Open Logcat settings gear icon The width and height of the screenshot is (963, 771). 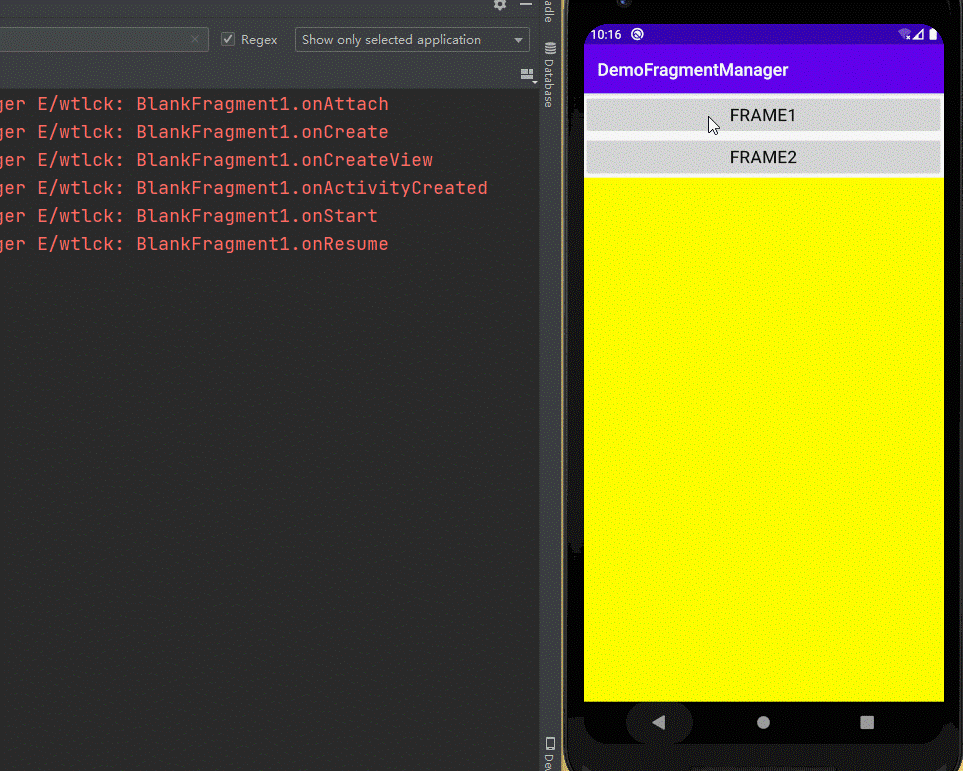pyautogui.click(x=500, y=5)
